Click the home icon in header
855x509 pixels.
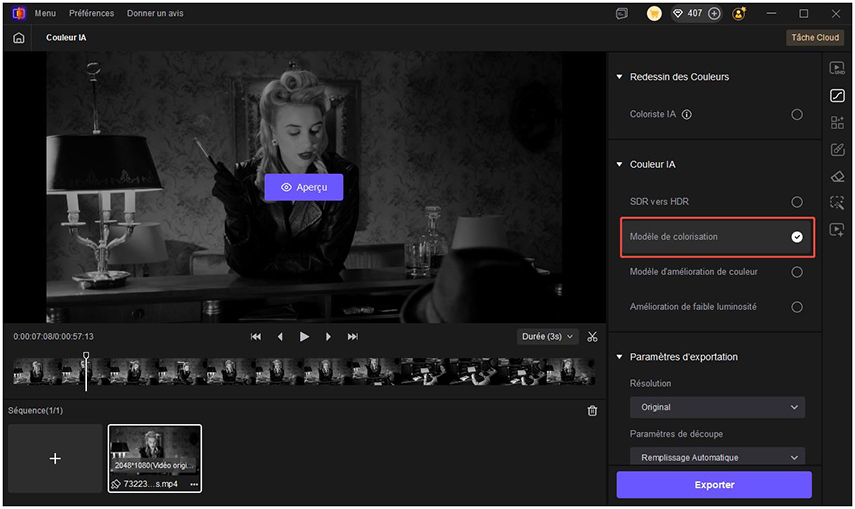(19, 38)
